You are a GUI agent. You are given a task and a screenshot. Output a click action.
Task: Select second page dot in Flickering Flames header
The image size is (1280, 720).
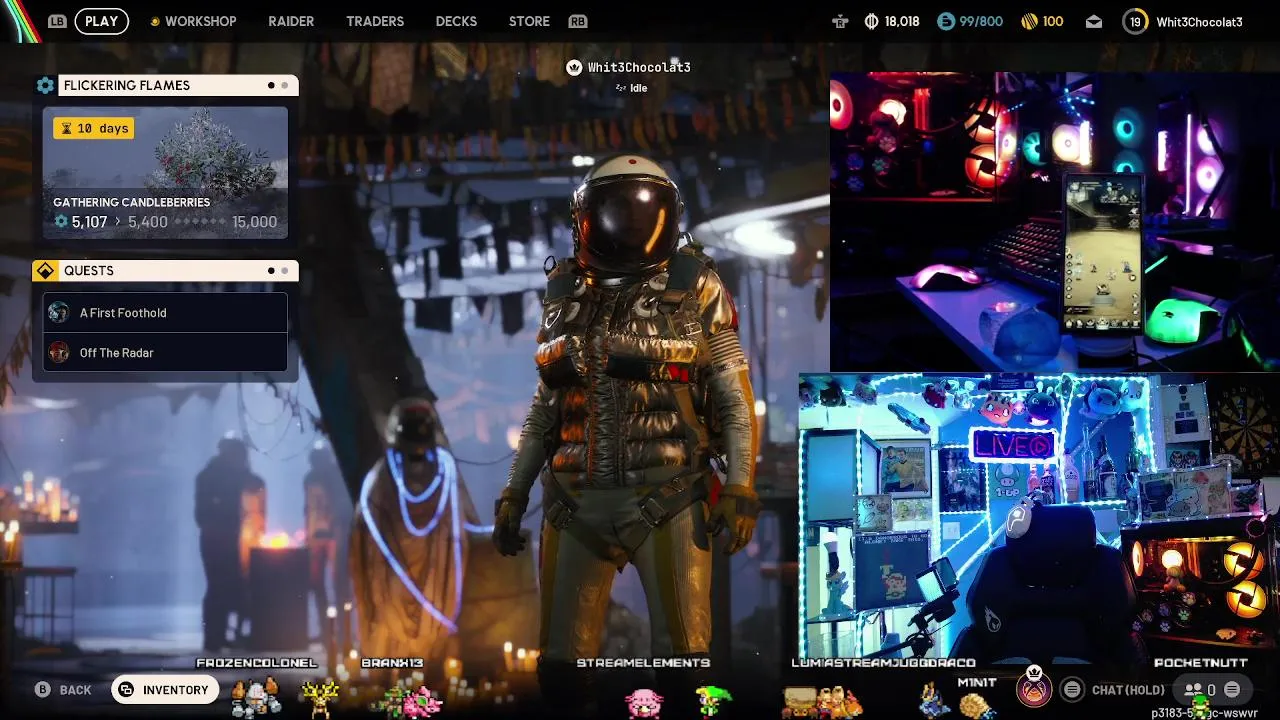[285, 85]
